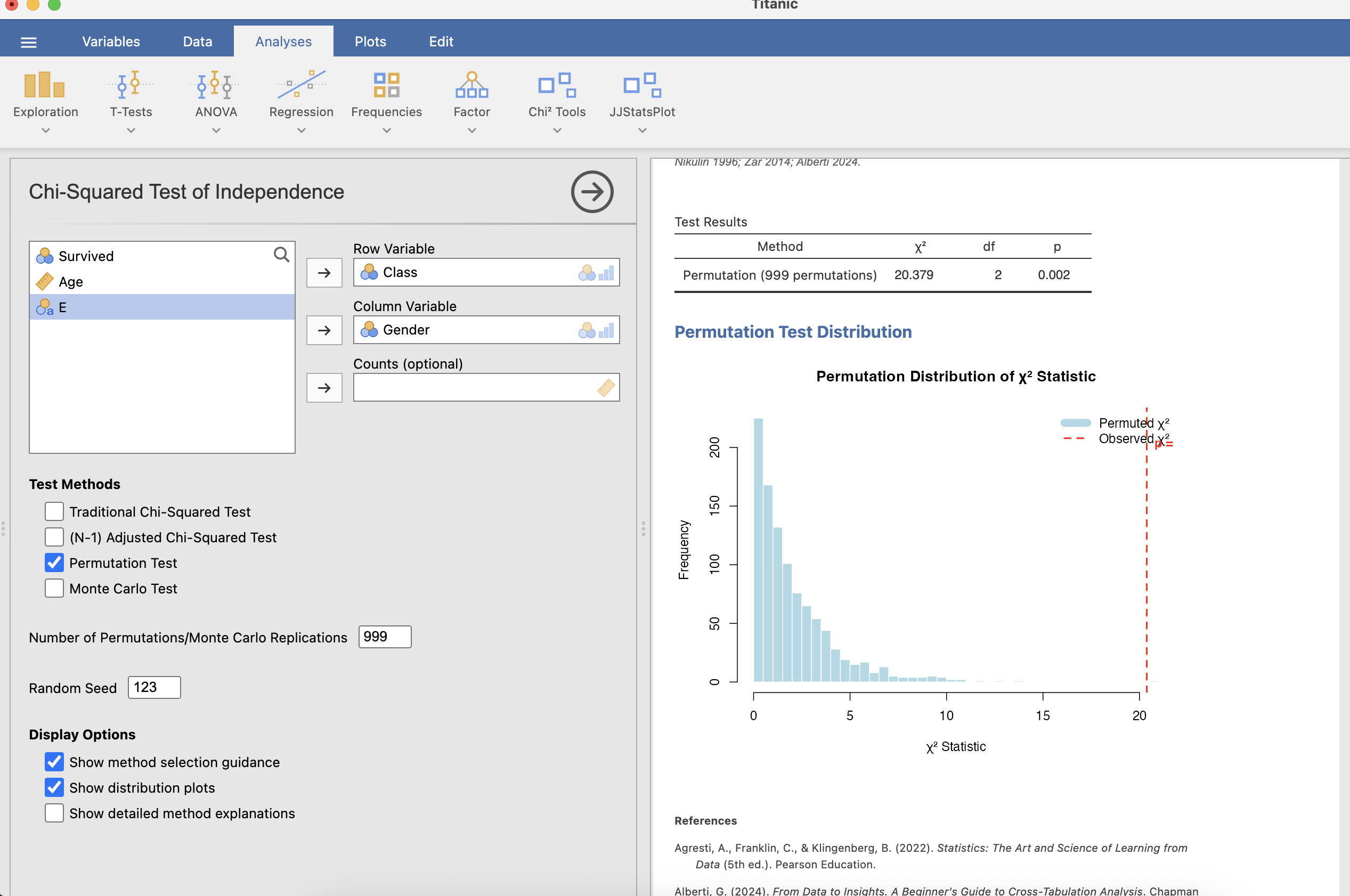This screenshot has width=1350, height=896.
Task: Enable Traditional Chi-Squared Test checkbox
Action: [x=54, y=511]
